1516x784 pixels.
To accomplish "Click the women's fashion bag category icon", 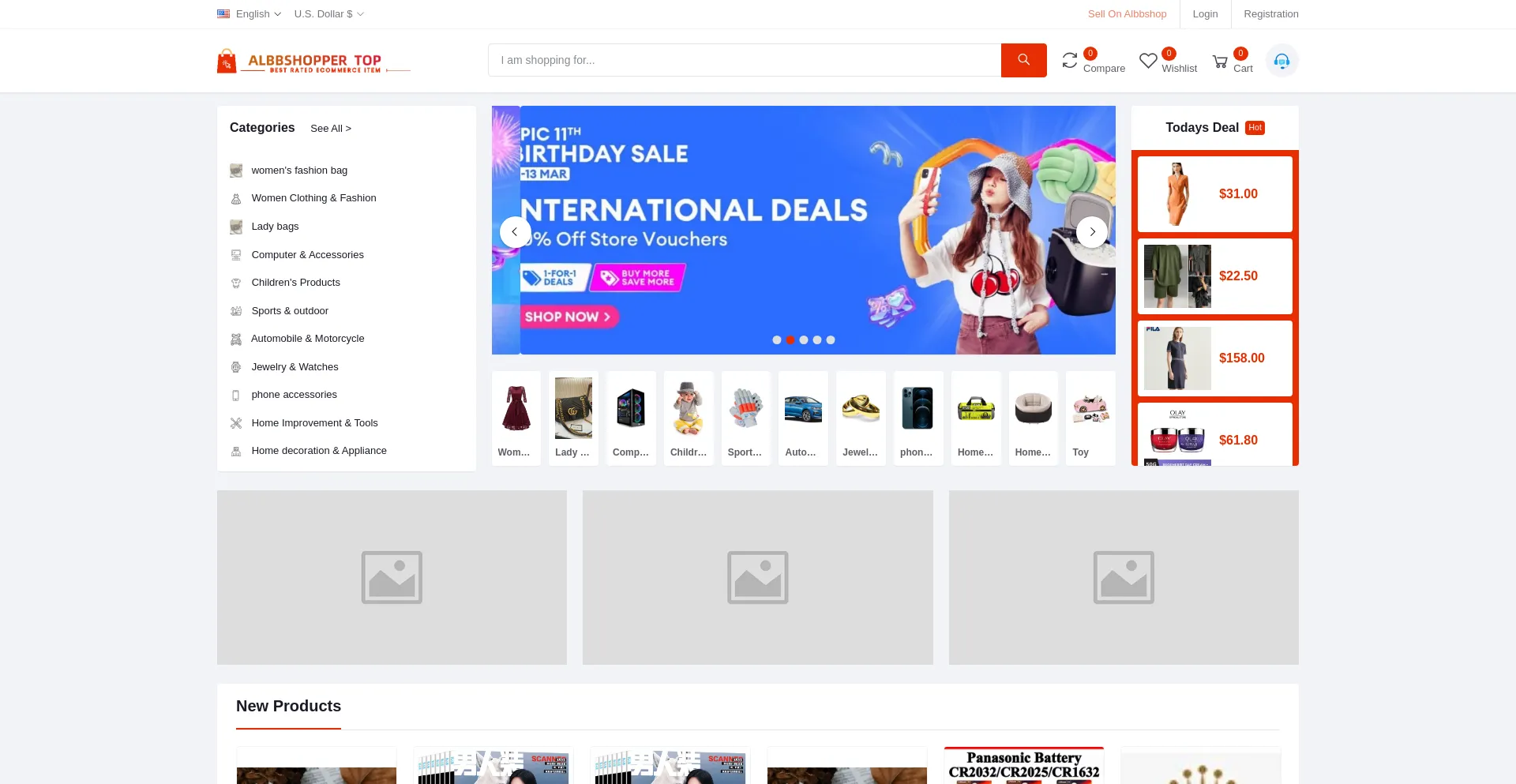I will tap(236, 171).
